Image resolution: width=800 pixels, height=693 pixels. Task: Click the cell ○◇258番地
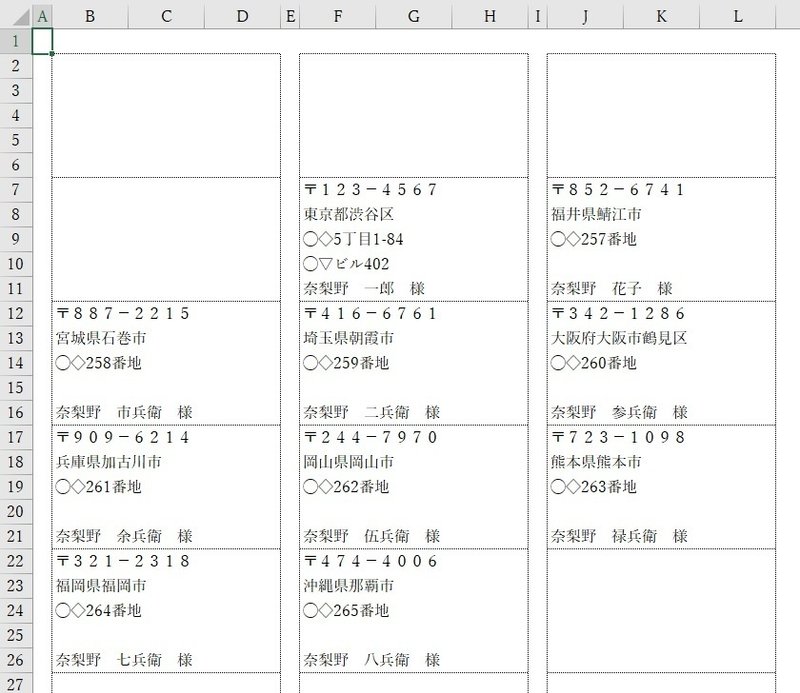click(x=98, y=363)
